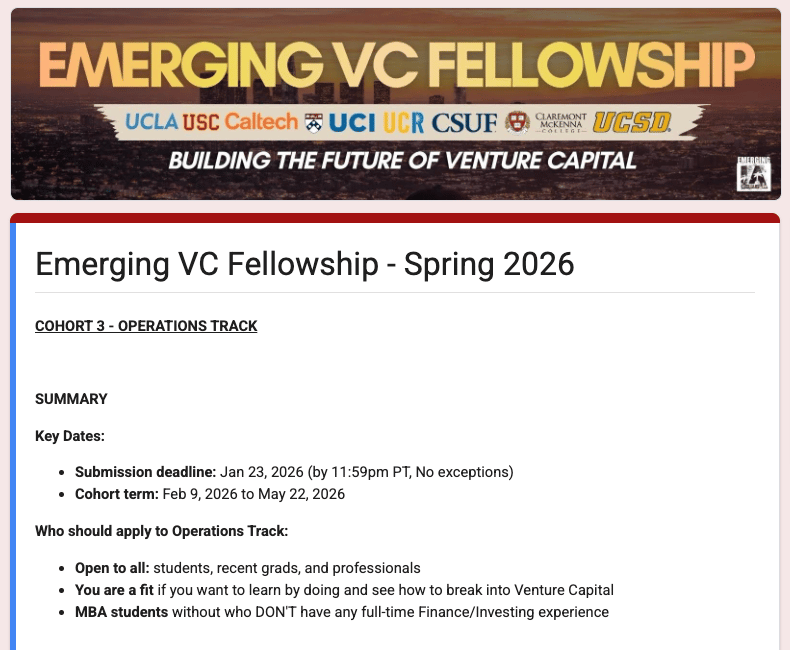Click the SUMMARY heading

pyautogui.click(x=72, y=399)
